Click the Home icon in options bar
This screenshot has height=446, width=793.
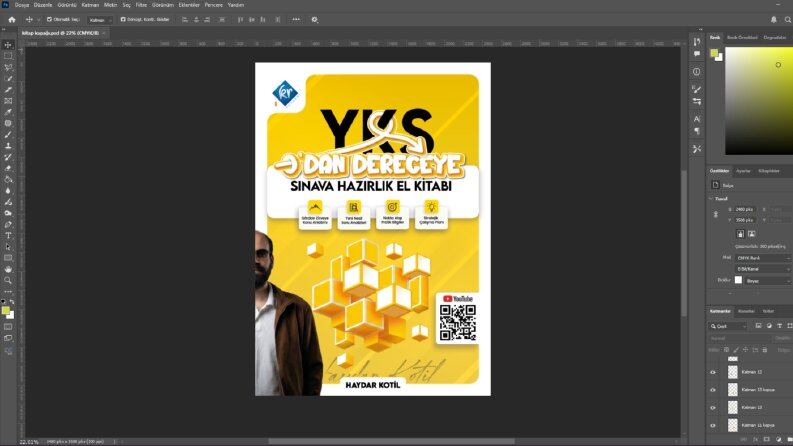click(12, 20)
